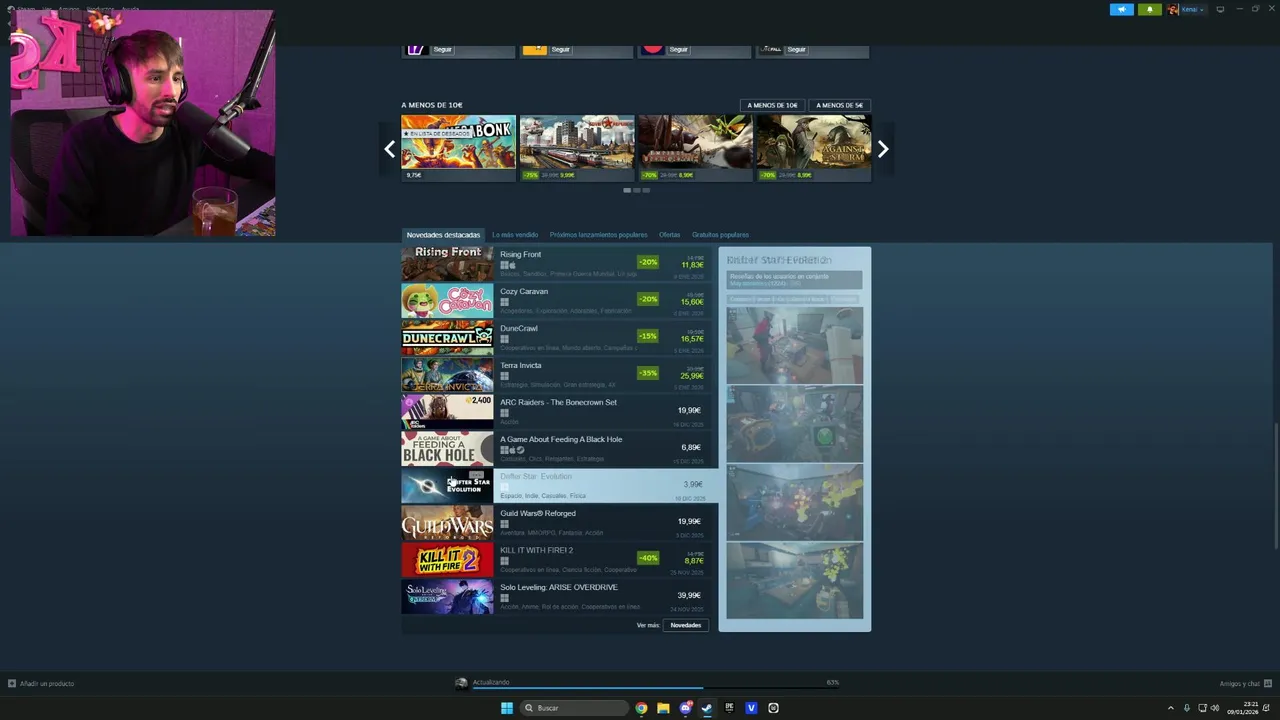Viewport: 1280px width, 720px height.
Task: Click Kill It With Fire 2's -40% badge
Action: pos(648,558)
